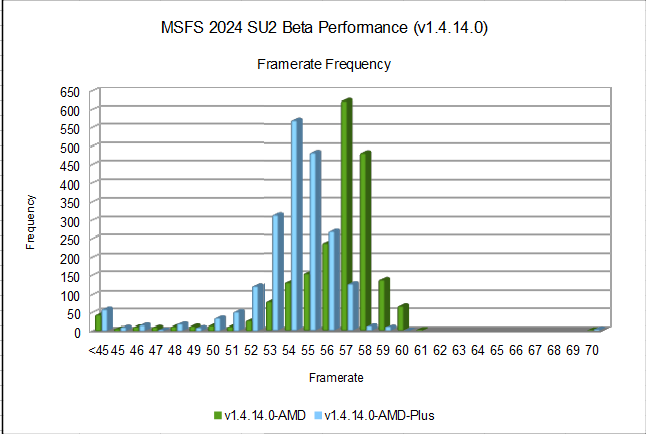Select the 'v1.4.14.0-AMD-Plus' legend label
Image resolution: width=646 pixels, height=434 pixels.
tap(379, 415)
